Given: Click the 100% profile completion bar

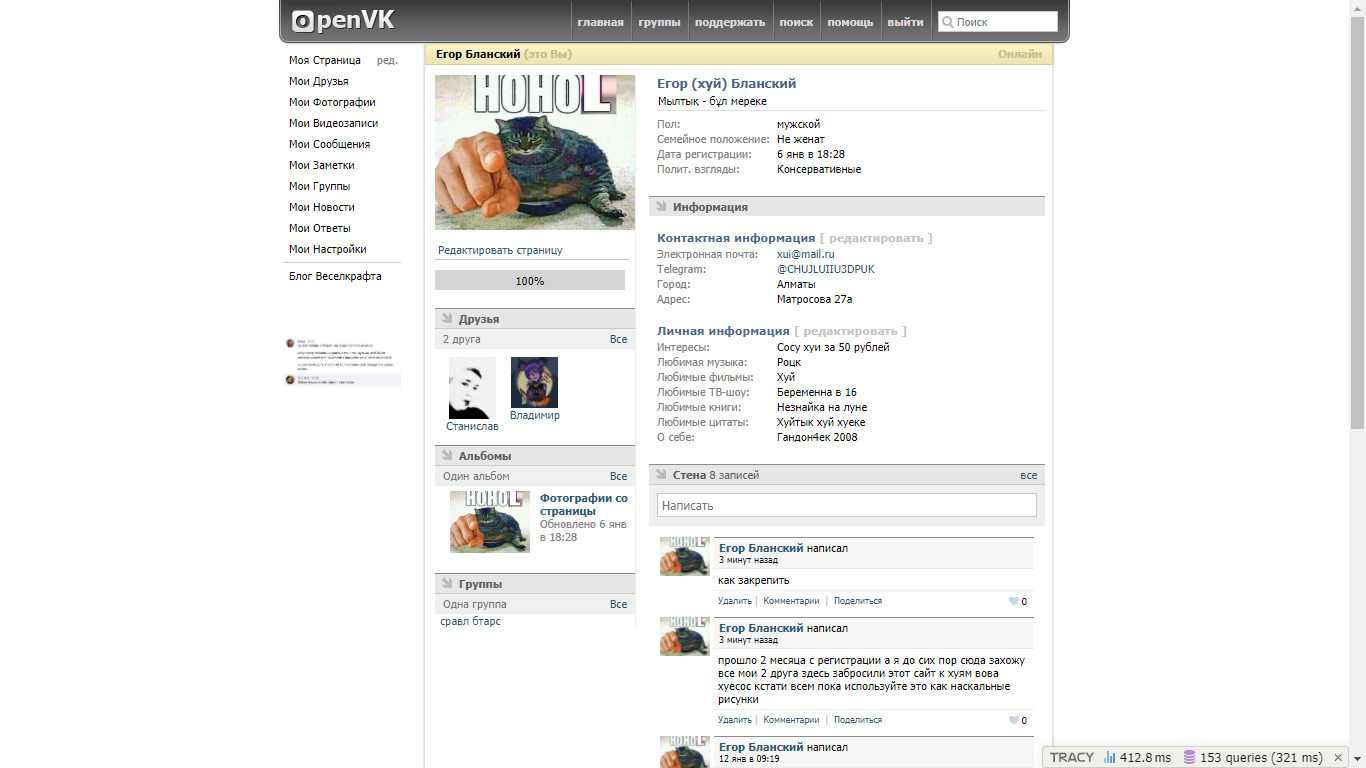Looking at the screenshot, I should coord(530,280).
